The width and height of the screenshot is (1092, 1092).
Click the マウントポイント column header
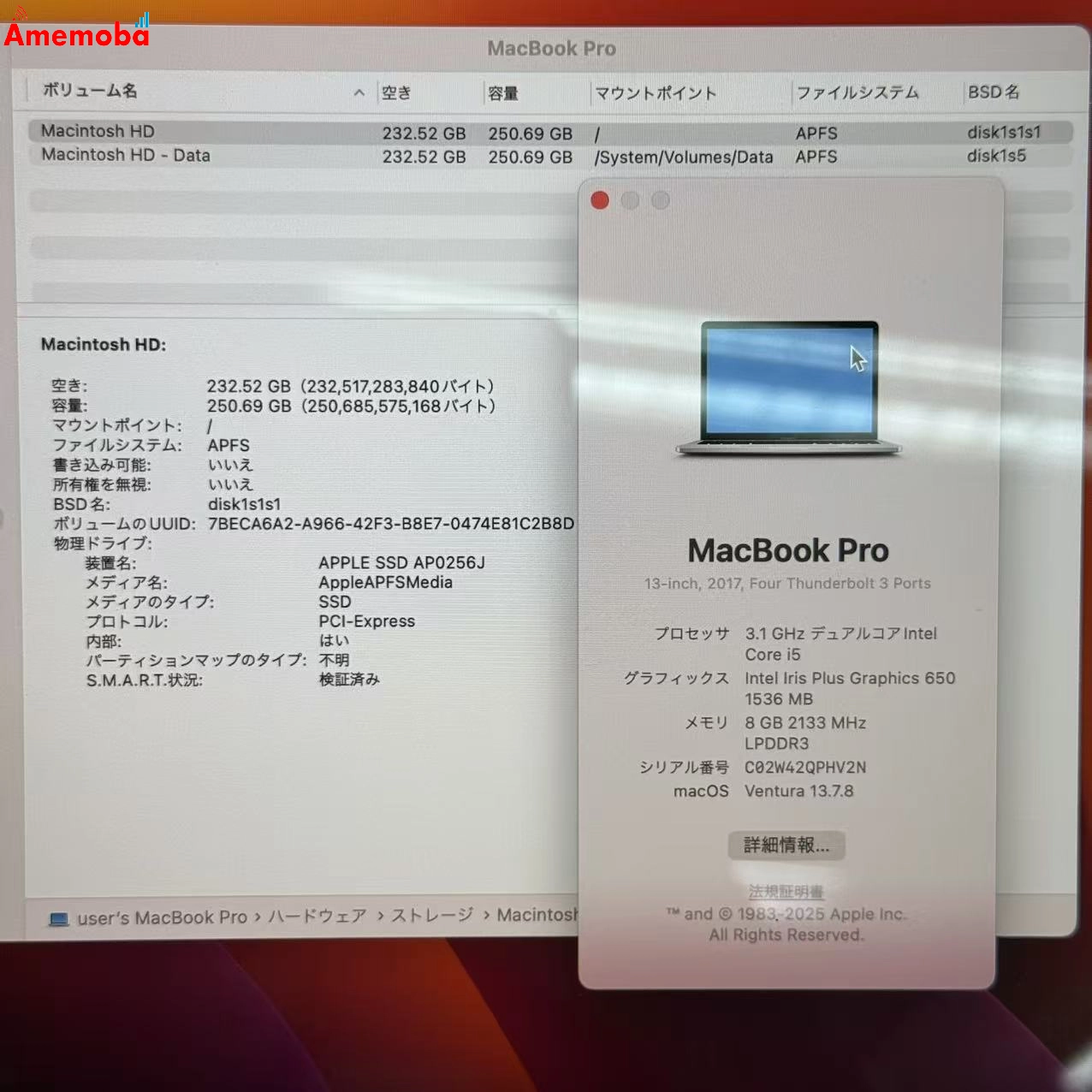tap(656, 92)
